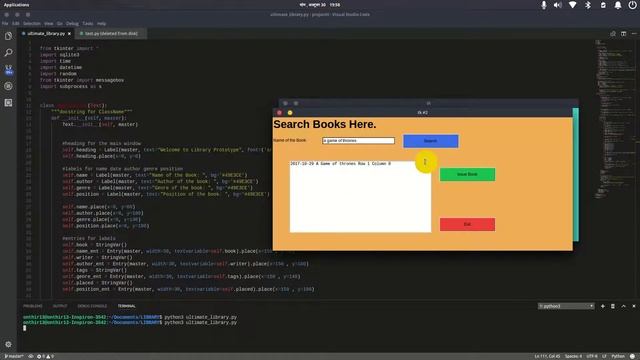Open the Wi-Fi network indicator
Image resolution: width=640 pixels, height=360 pixels.
coord(573,5)
